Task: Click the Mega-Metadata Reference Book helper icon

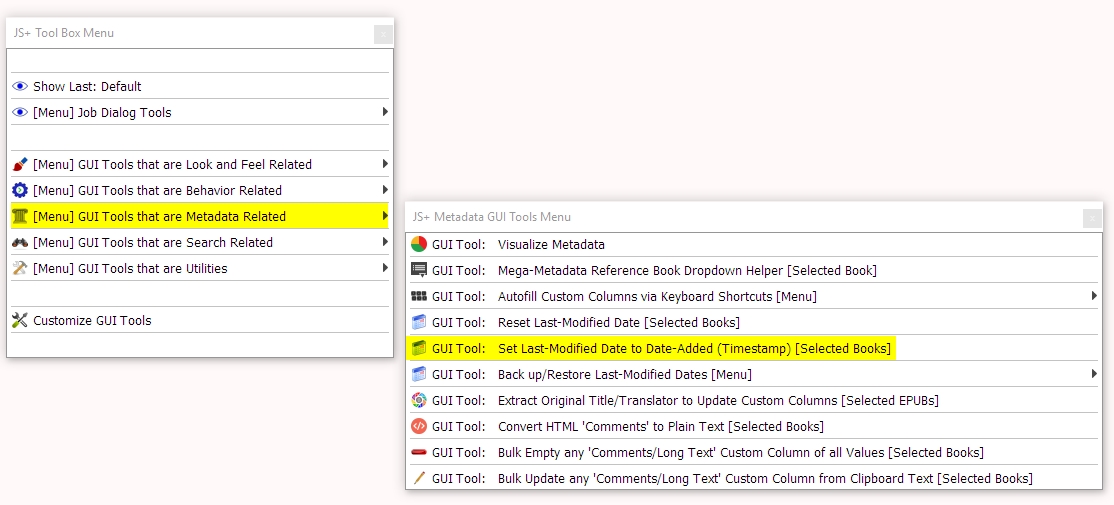Action: pos(419,271)
